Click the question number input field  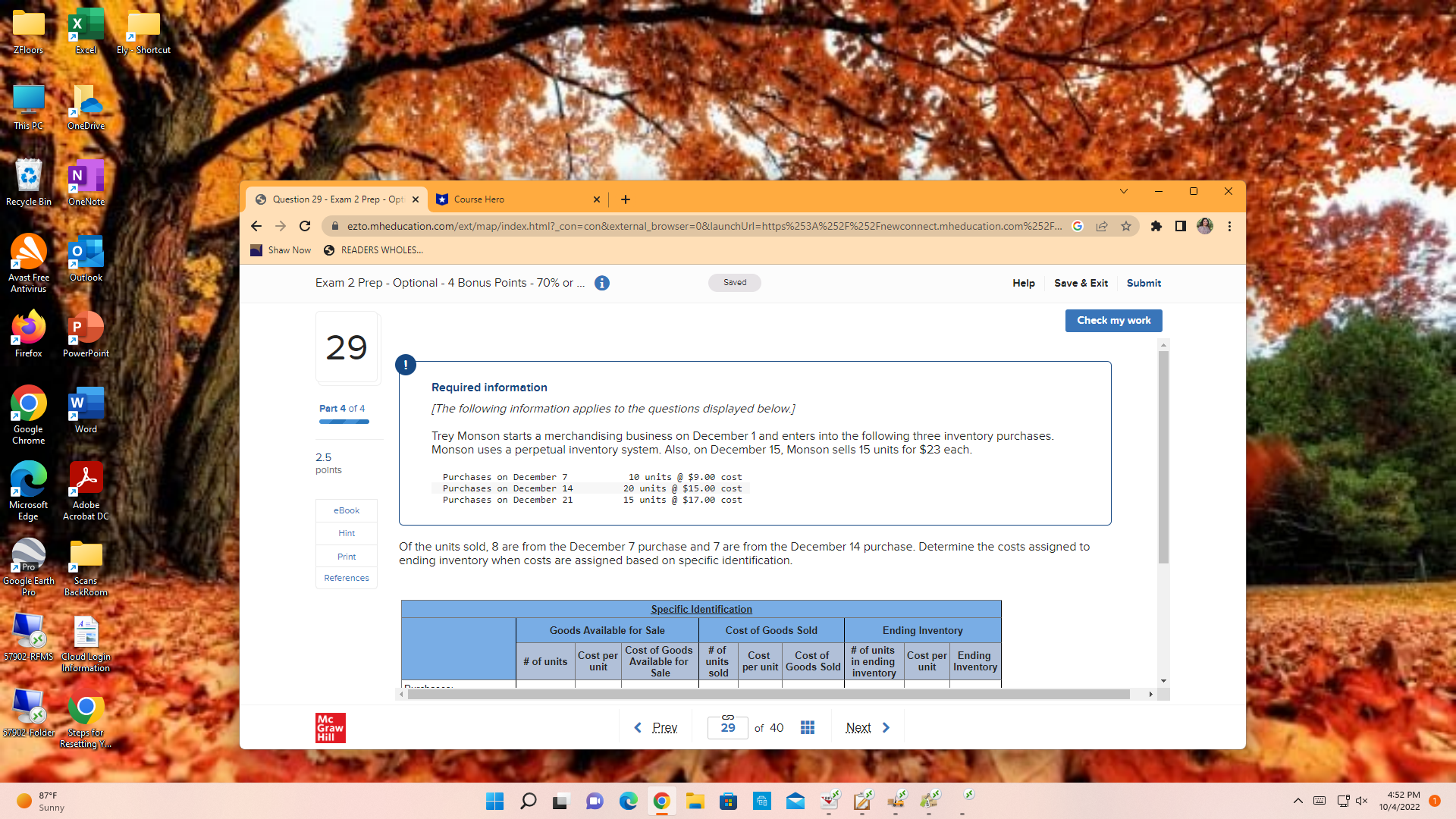[x=727, y=727]
